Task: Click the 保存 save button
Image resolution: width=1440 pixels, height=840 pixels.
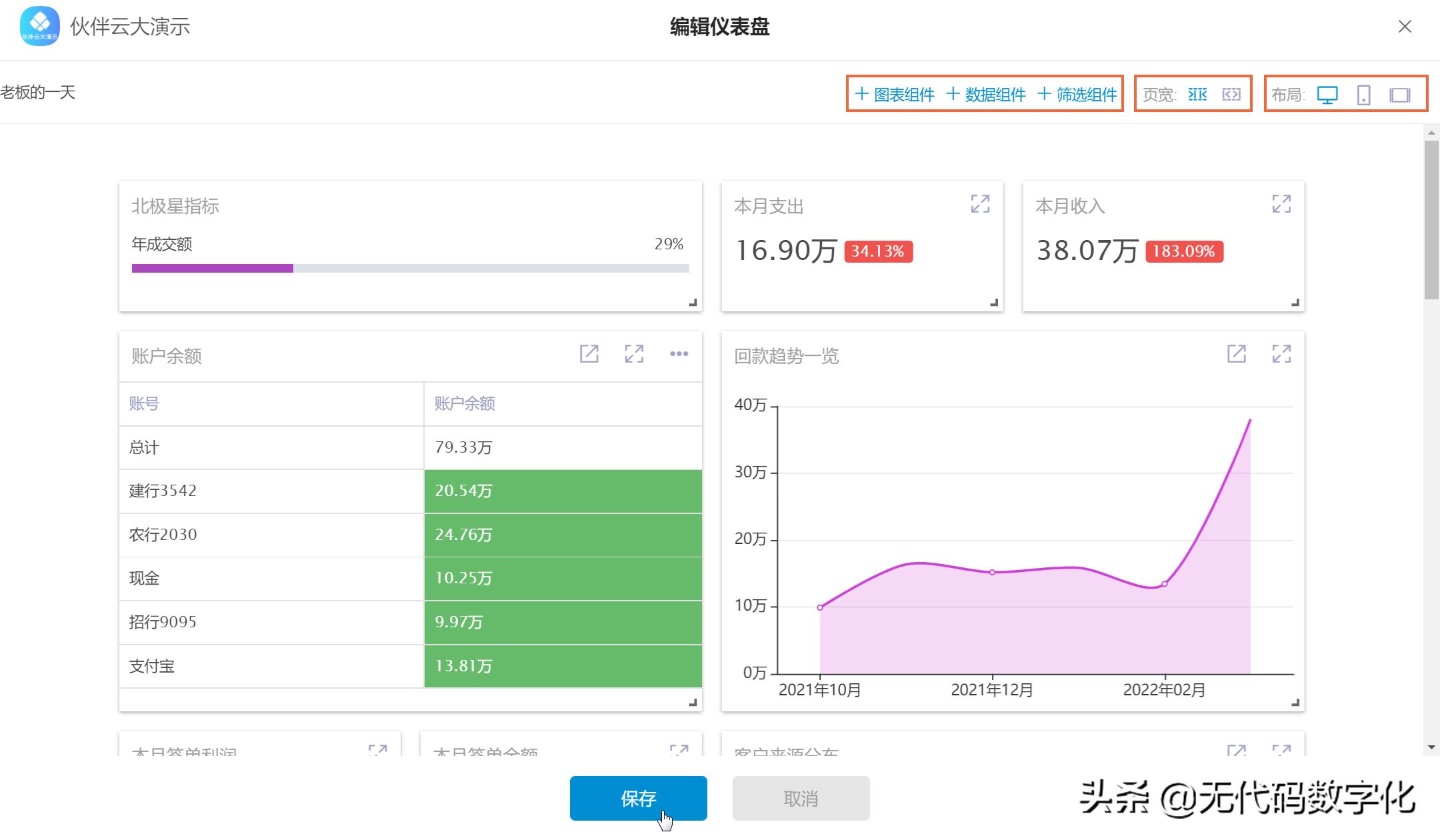Action: [638, 798]
